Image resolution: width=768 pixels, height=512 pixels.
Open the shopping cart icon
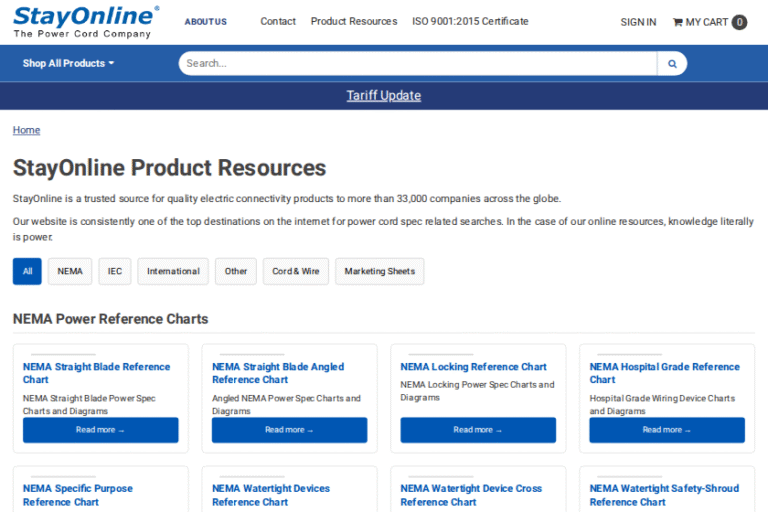pos(678,22)
